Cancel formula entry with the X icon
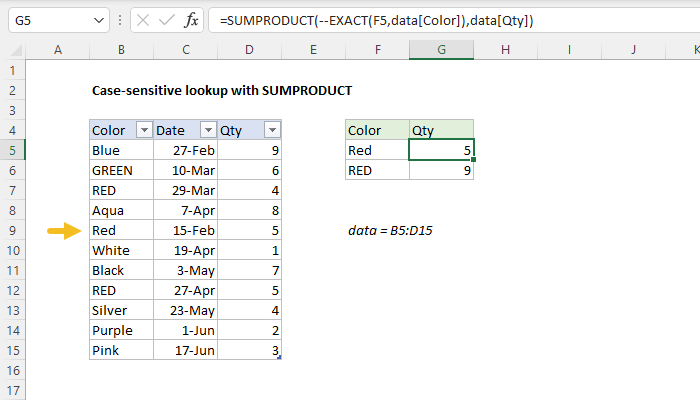Screen dimensions: 700x400 click(143, 21)
